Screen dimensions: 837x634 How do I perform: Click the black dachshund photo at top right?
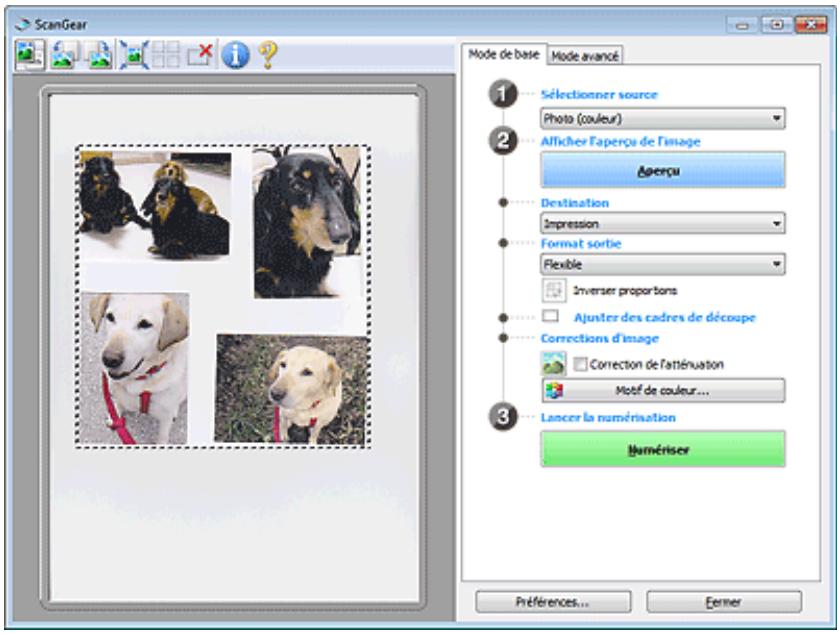[309, 221]
